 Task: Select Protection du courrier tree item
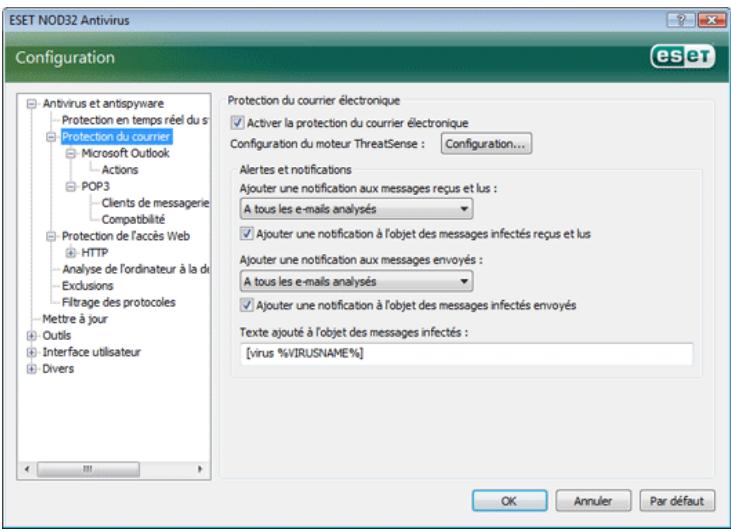(x=116, y=137)
